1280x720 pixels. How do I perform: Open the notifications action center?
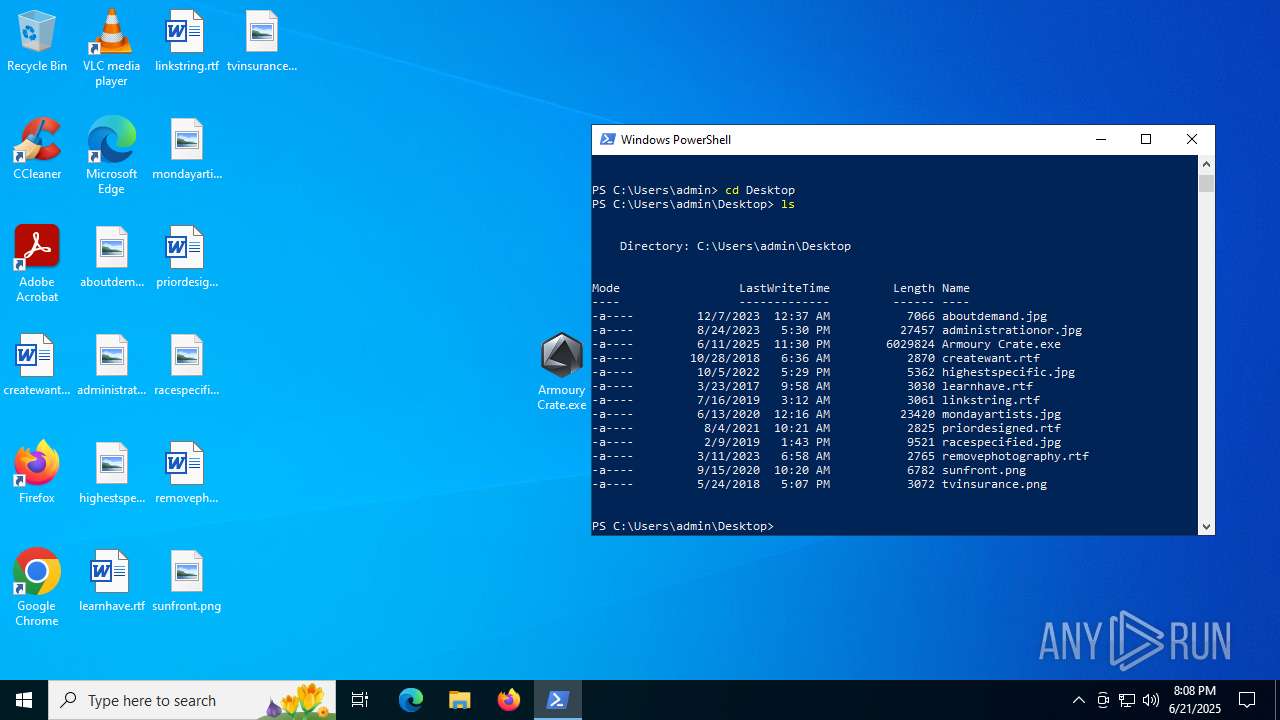(1247, 700)
